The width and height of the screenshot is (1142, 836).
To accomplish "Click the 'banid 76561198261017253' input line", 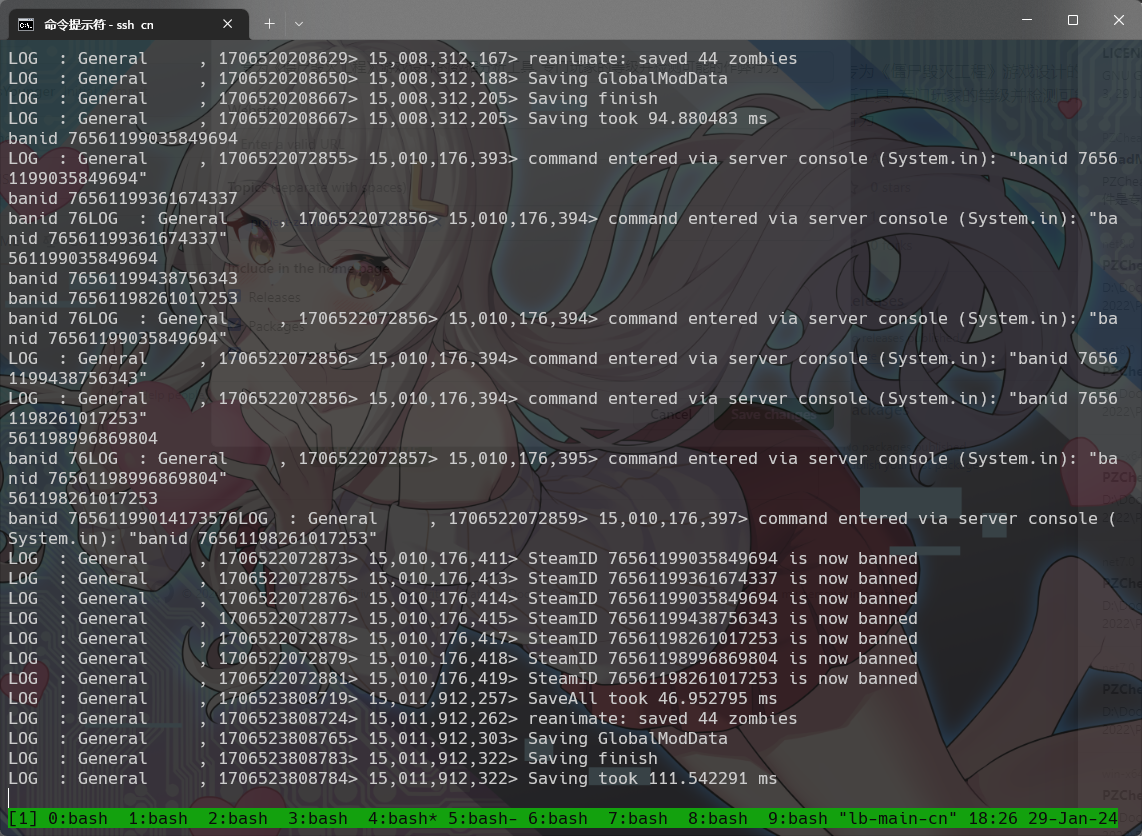I will (x=123, y=299).
